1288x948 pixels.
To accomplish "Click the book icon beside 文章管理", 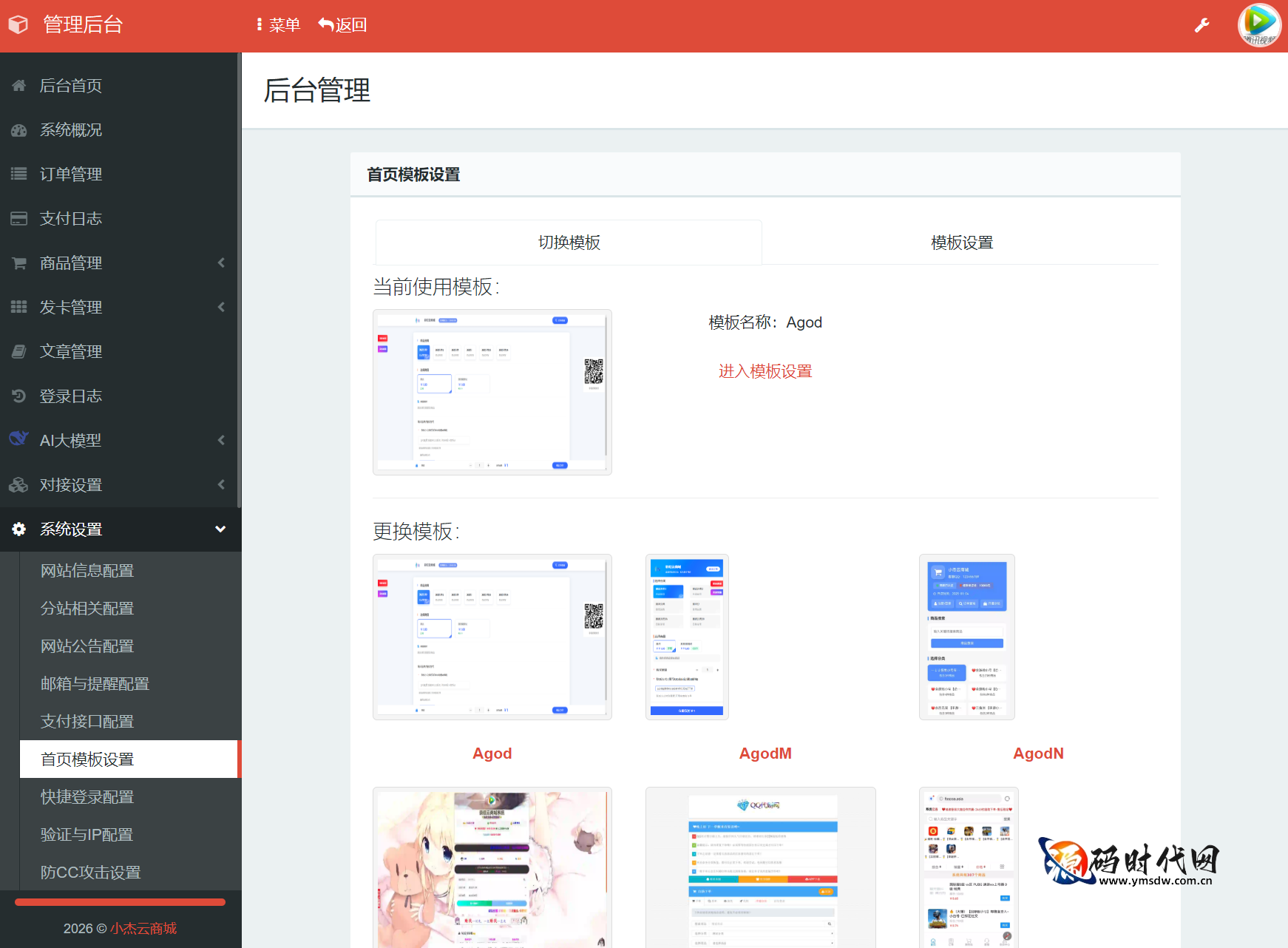I will (x=19, y=352).
